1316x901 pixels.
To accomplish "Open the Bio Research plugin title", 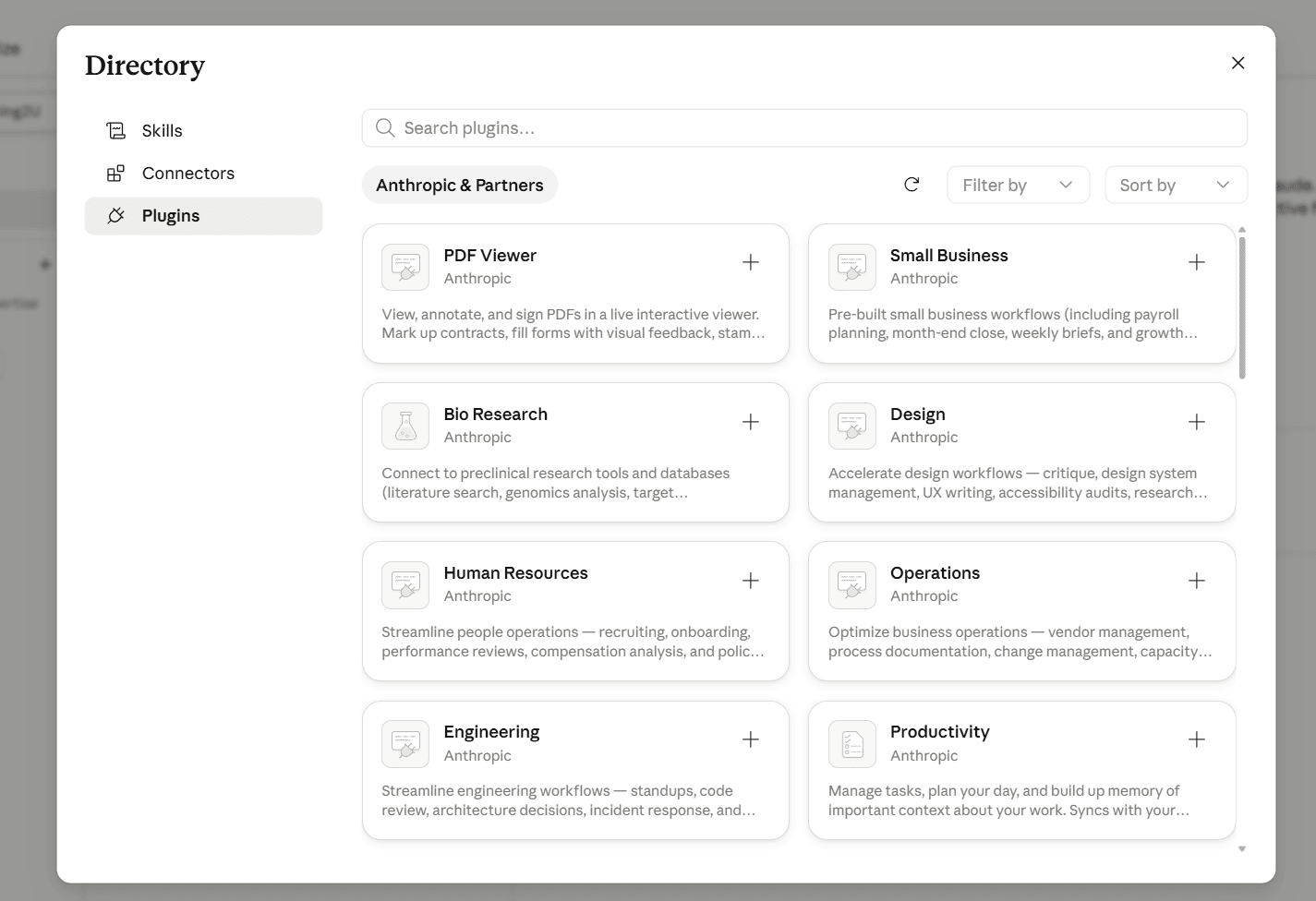I will tap(495, 414).
